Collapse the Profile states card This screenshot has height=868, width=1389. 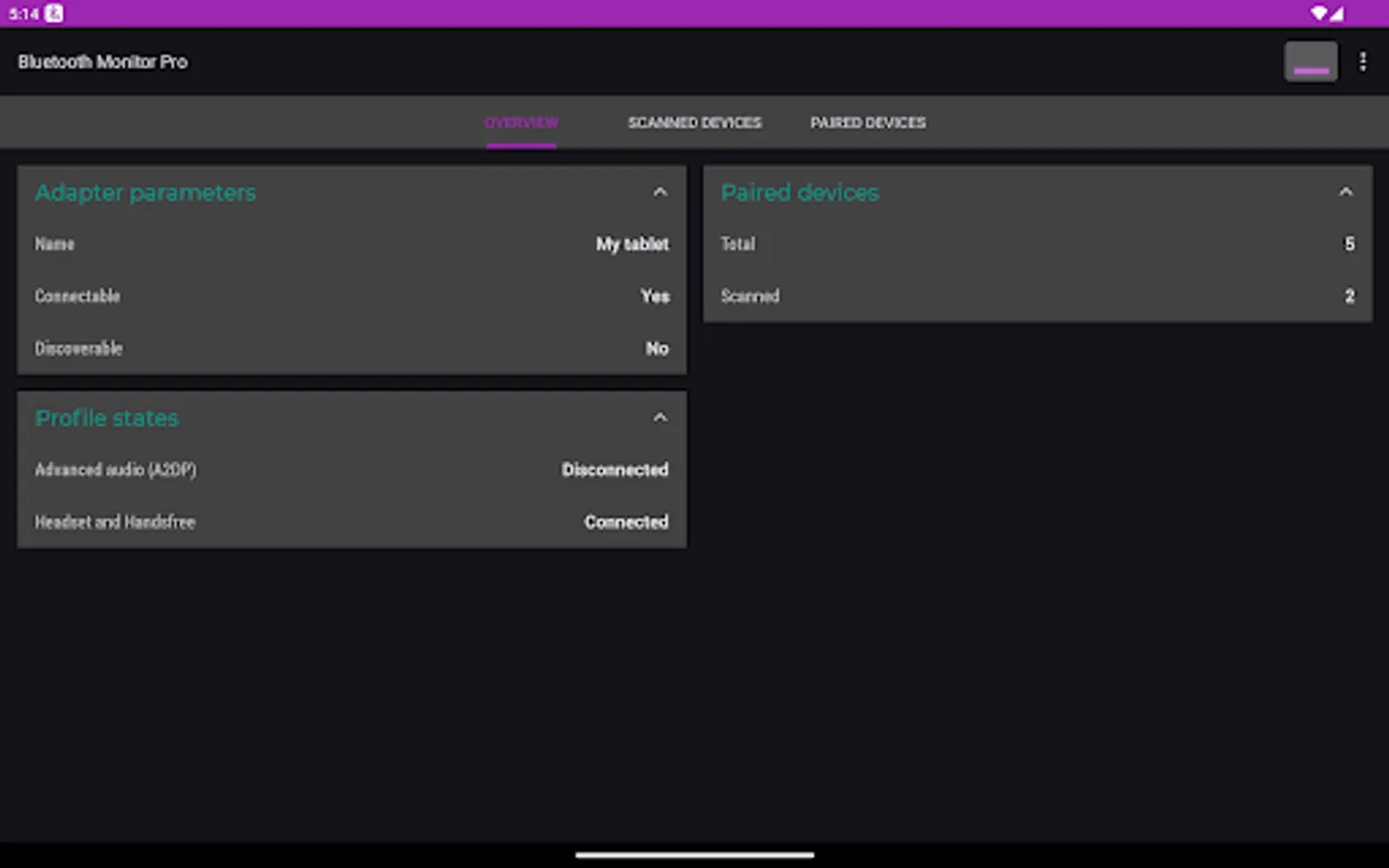pyautogui.click(x=660, y=417)
